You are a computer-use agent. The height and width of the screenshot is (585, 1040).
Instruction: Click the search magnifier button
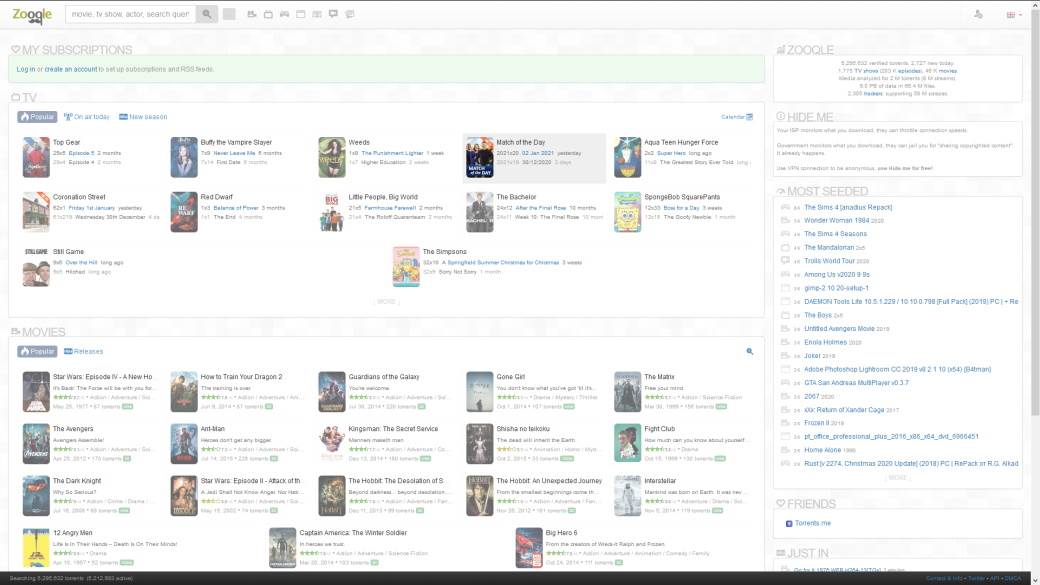207,14
